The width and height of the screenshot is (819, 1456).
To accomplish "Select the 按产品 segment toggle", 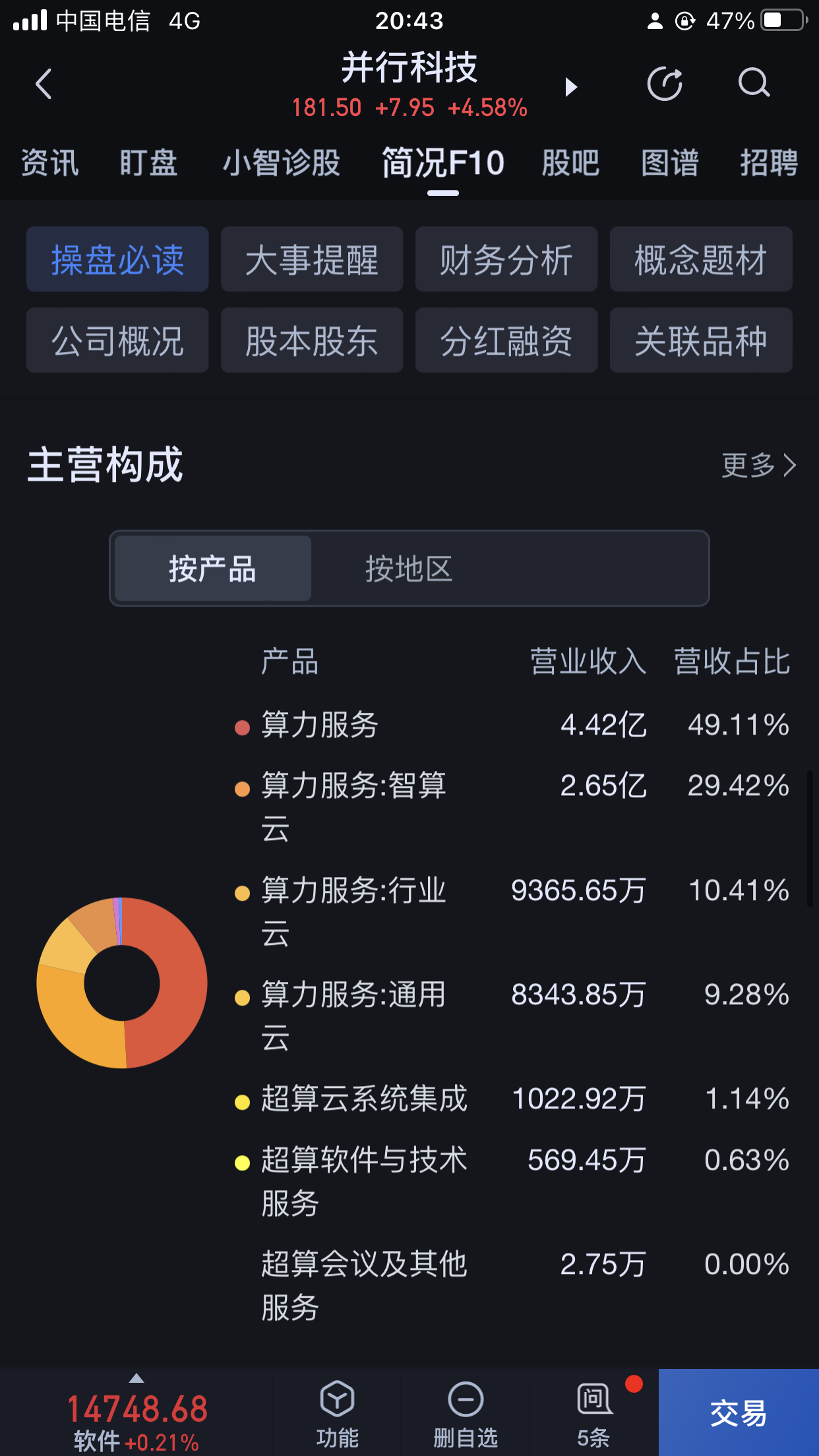I will pyautogui.click(x=212, y=568).
